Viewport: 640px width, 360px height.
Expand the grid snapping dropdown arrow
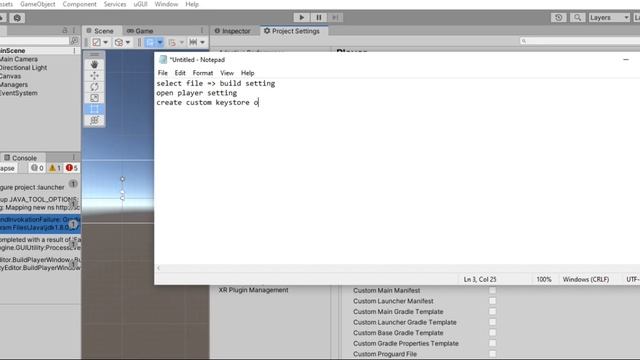click(160, 42)
